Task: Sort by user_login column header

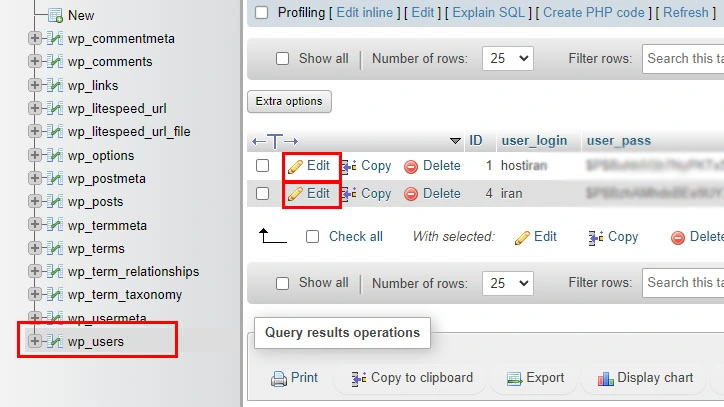Action: point(534,140)
